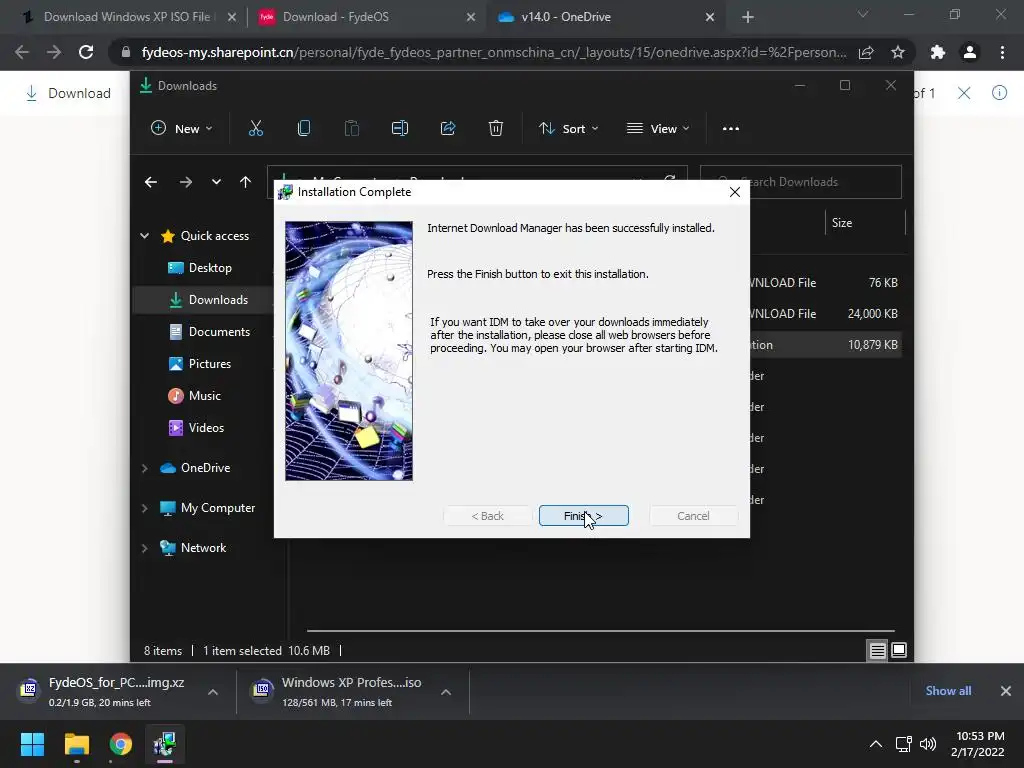This screenshot has width=1024, height=768.
Task: Click the disabled Back button in installer
Action: [487, 516]
